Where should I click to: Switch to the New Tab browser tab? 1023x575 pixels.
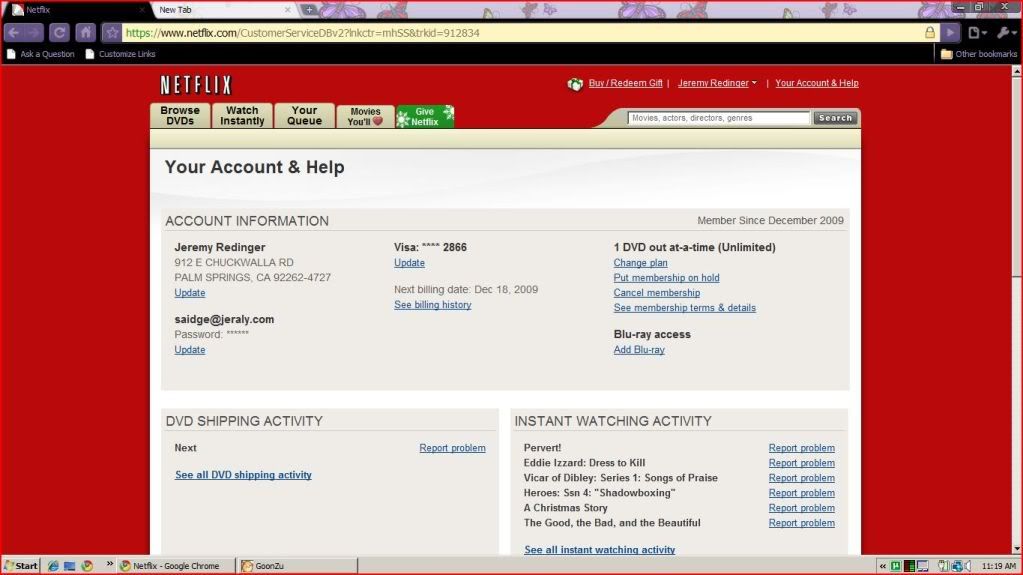coord(222,10)
